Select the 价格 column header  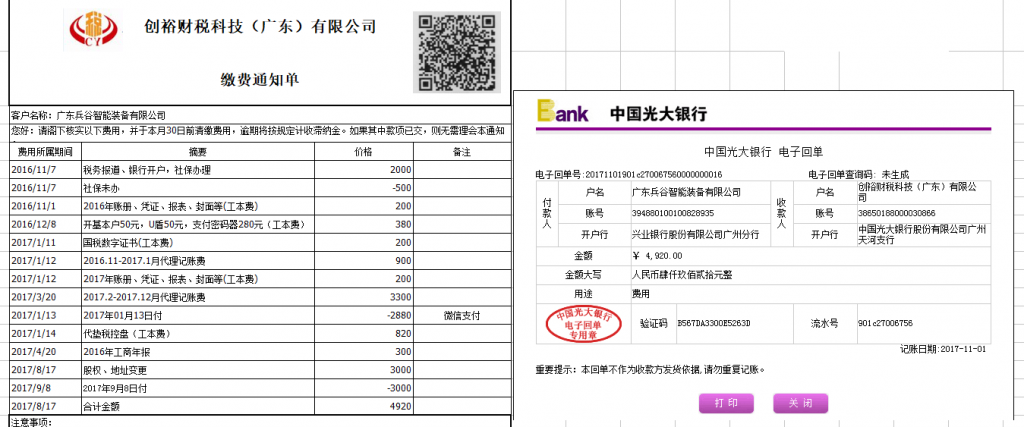click(364, 152)
